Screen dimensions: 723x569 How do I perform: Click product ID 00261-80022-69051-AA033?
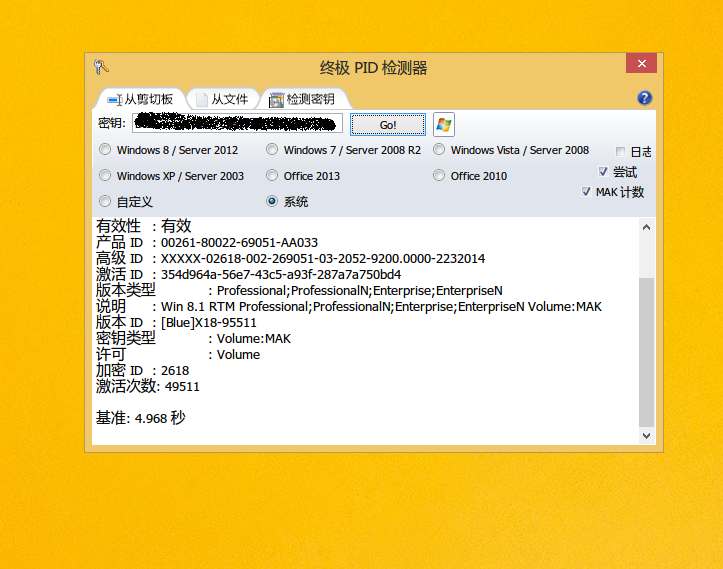point(239,243)
